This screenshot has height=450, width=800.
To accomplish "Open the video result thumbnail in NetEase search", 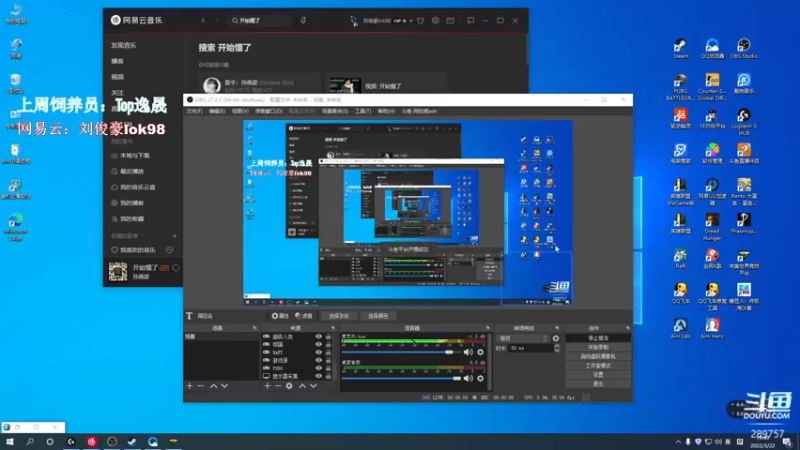I will pos(345,86).
